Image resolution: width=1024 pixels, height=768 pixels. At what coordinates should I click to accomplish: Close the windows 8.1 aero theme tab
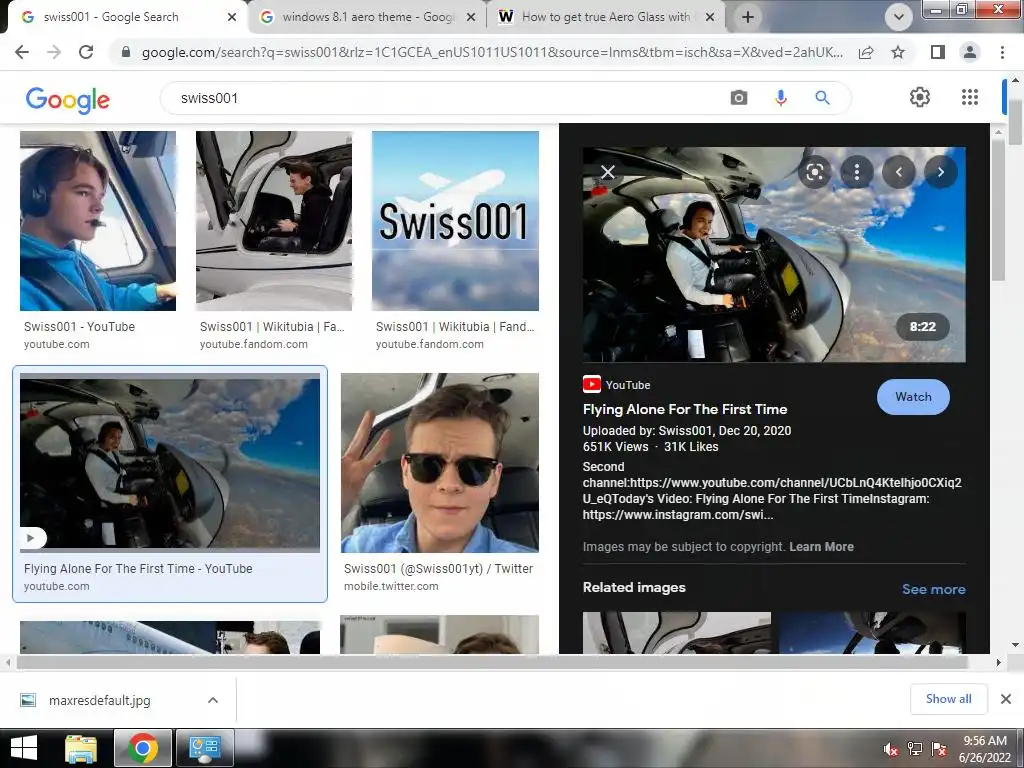(x=471, y=18)
